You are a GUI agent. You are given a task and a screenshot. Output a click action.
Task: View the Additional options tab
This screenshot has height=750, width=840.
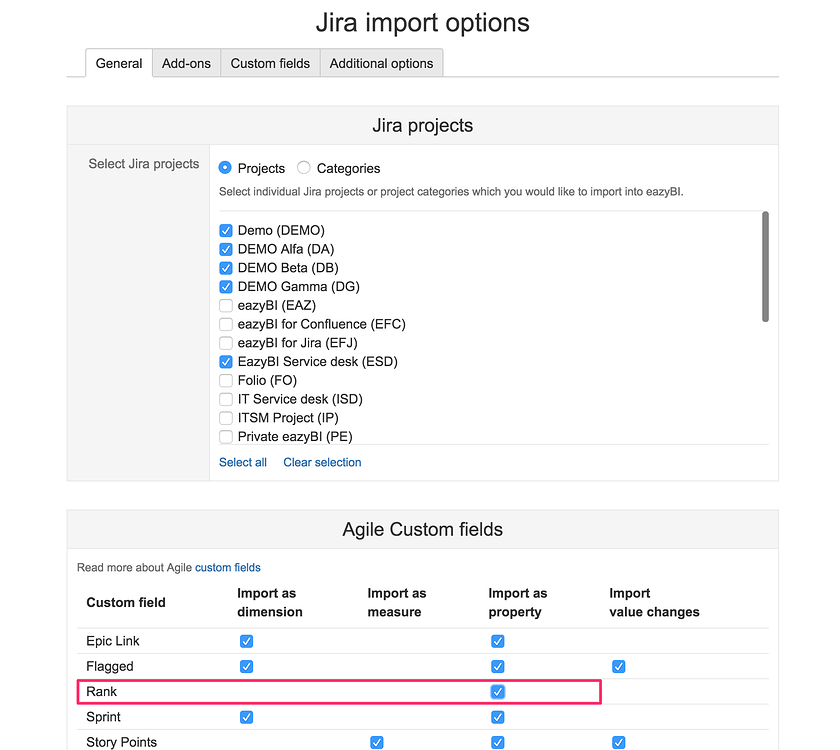point(381,62)
